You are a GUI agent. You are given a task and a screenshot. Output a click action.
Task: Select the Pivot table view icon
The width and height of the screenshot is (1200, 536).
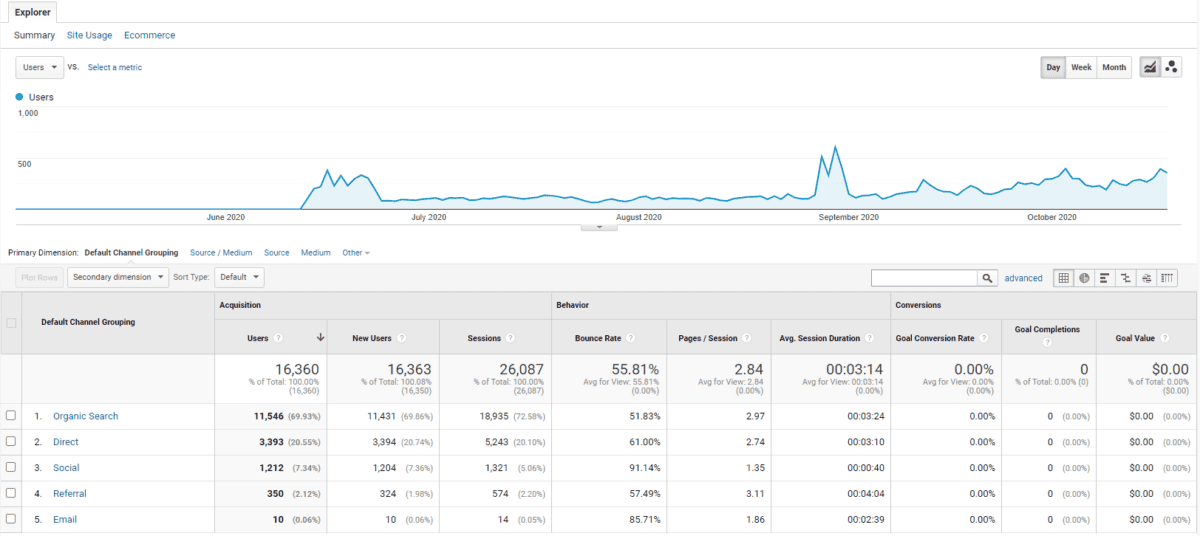[1167, 278]
